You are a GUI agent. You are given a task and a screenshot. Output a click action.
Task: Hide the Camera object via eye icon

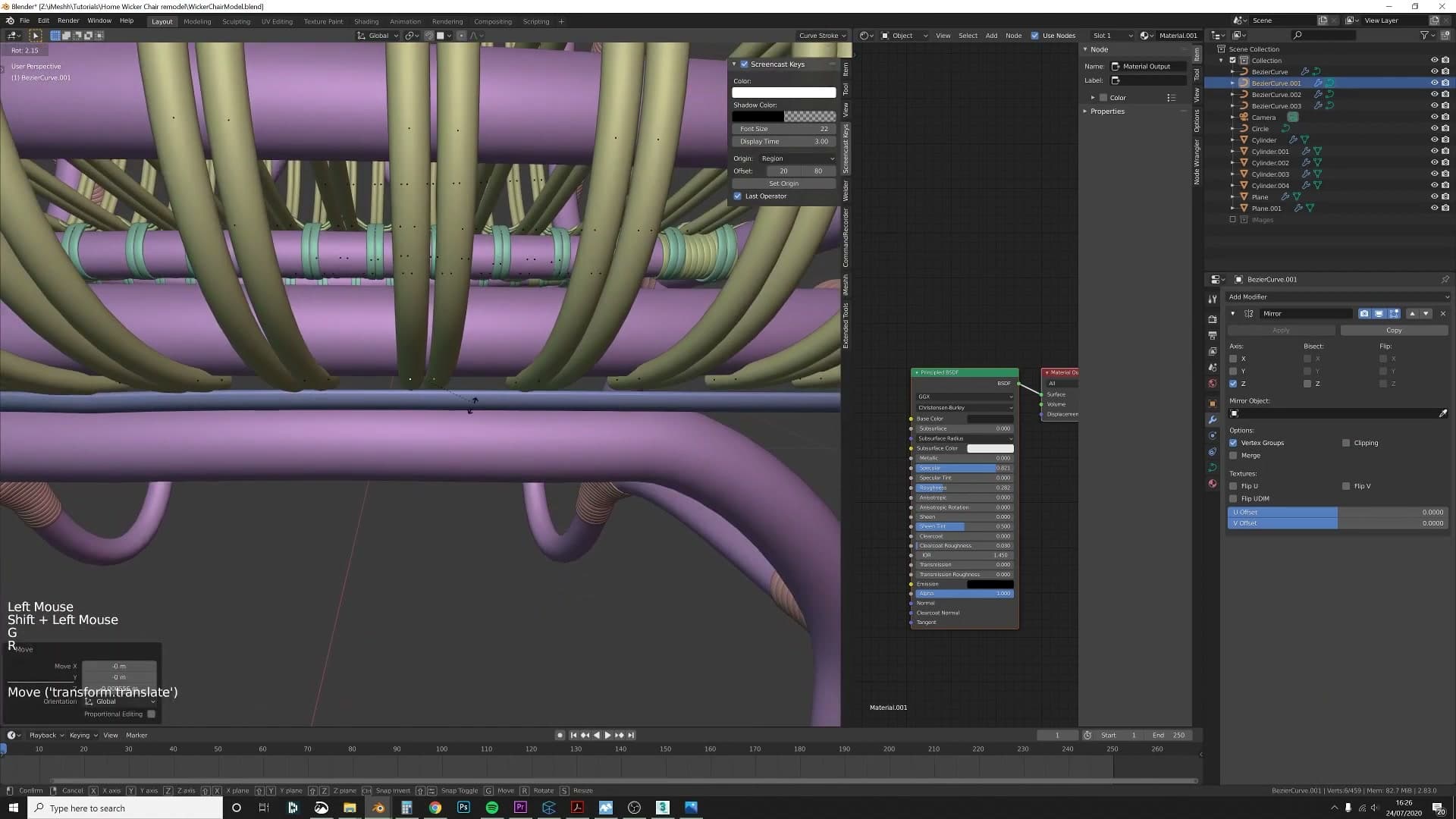click(x=1434, y=118)
